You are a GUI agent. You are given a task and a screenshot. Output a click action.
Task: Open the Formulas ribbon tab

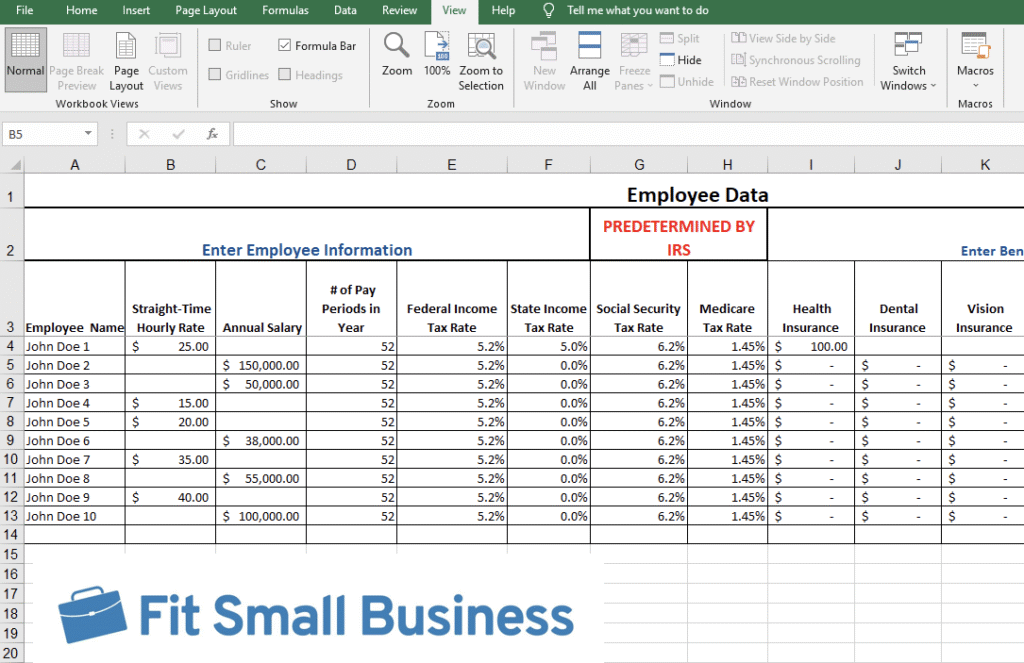[285, 10]
